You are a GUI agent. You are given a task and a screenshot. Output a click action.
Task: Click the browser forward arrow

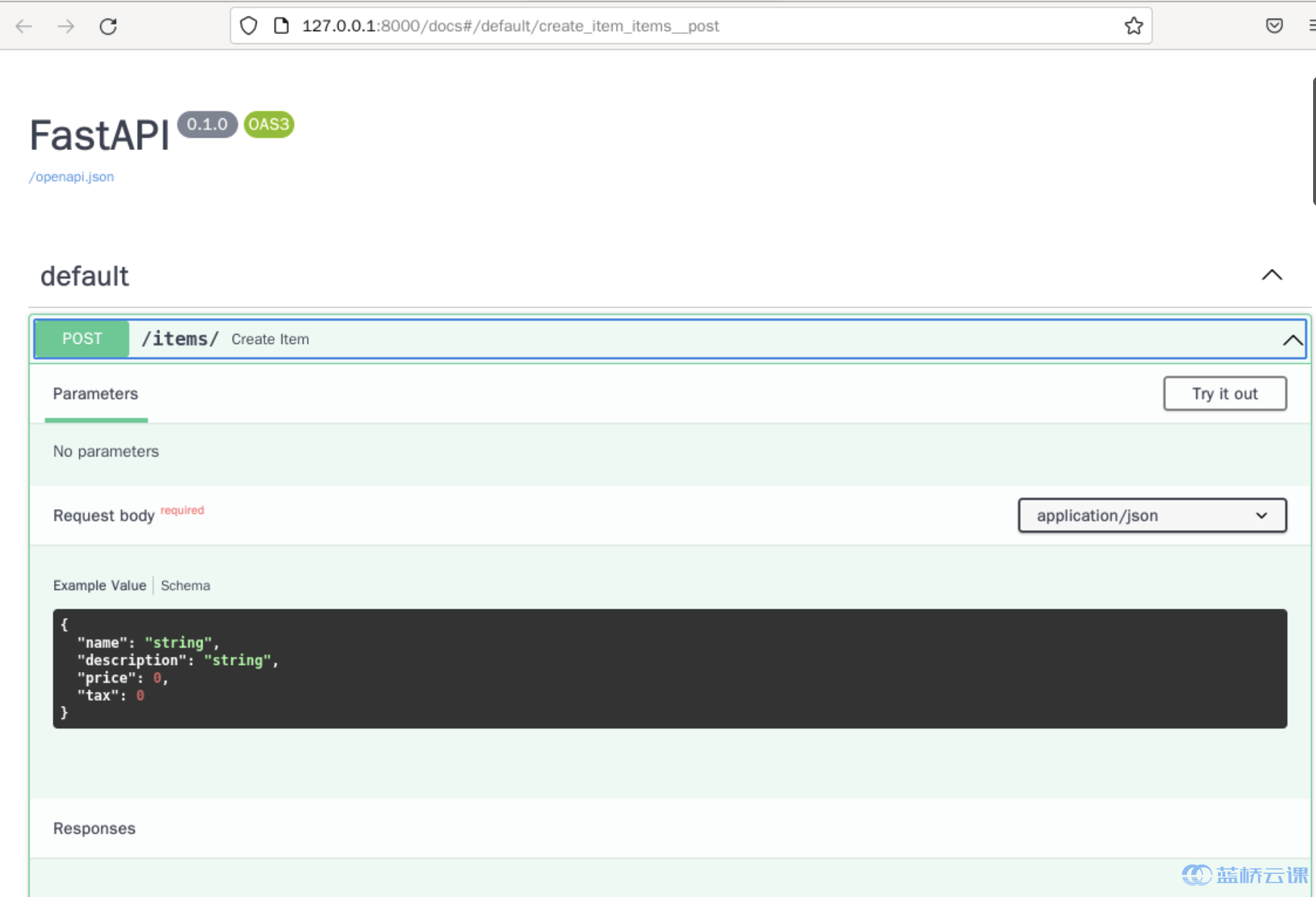point(66,27)
